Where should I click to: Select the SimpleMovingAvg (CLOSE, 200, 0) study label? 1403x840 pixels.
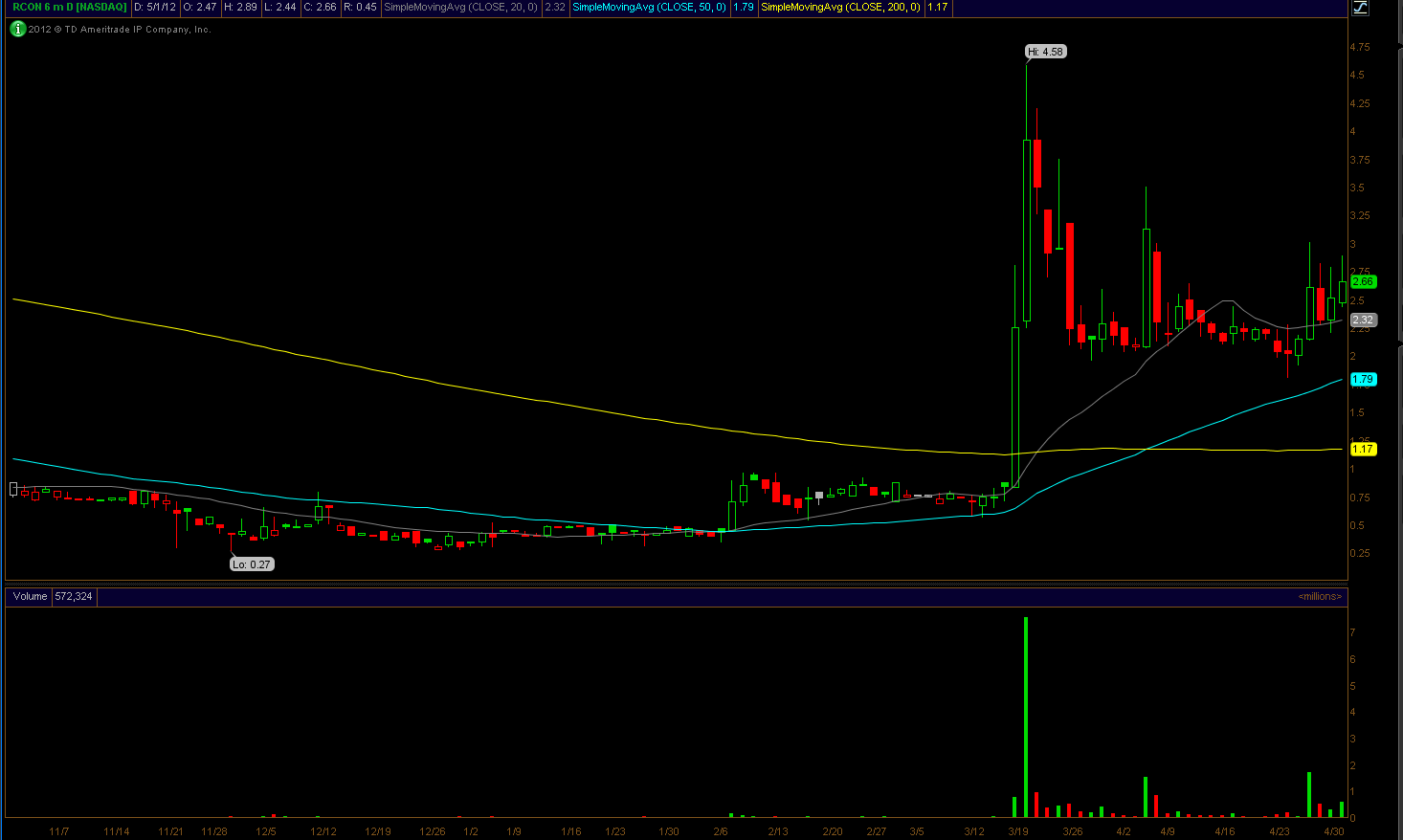840,7
